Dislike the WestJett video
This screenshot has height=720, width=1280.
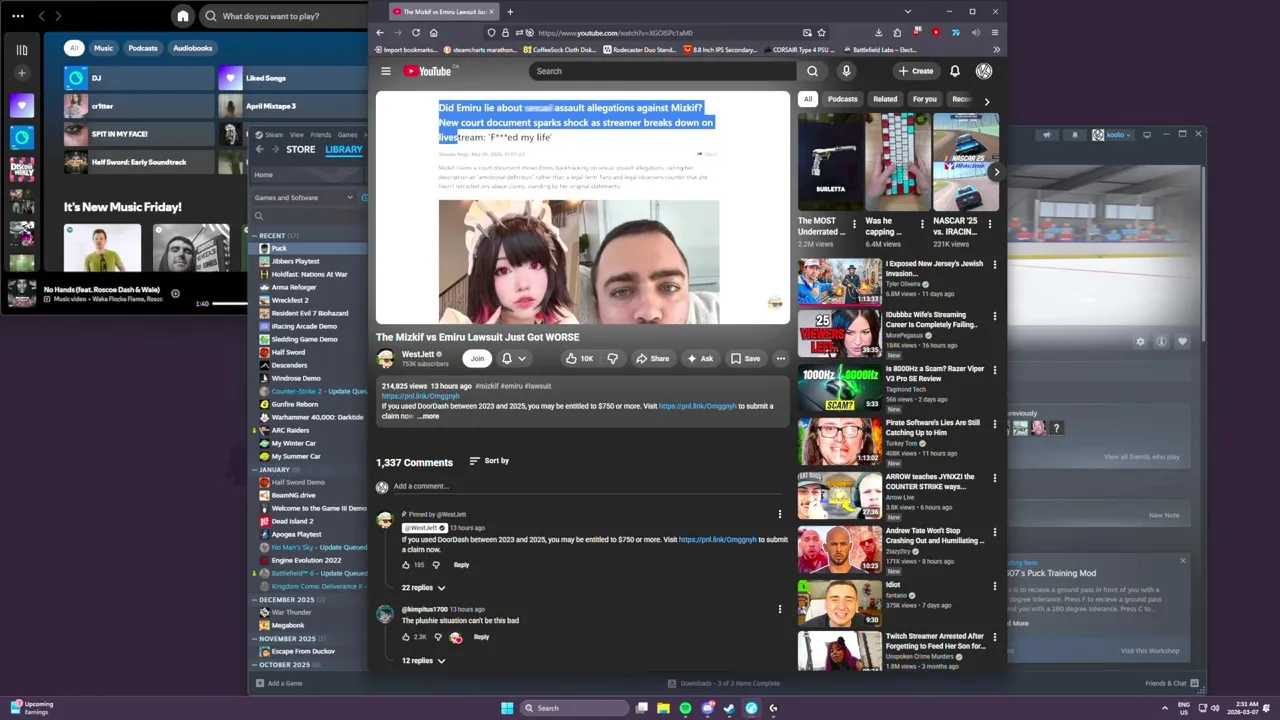point(612,358)
